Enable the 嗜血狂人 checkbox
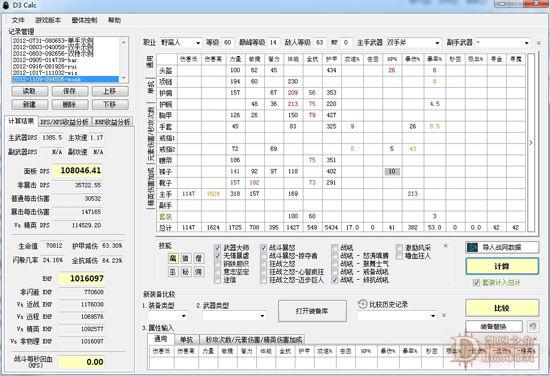This screenshot has width=550, height=376. tap(399, 256)
